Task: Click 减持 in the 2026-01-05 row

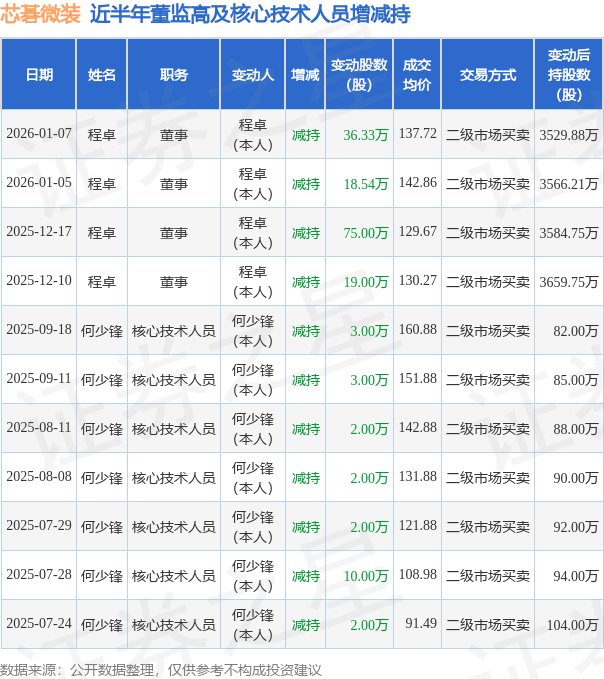Action: (306, 184)
